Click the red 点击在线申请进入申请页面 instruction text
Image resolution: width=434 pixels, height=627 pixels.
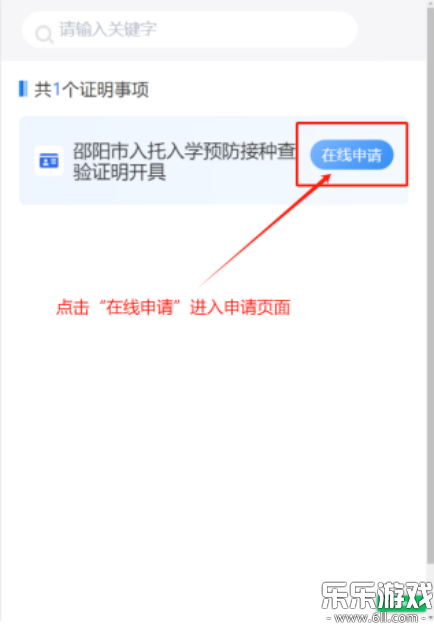coord(173,308)
